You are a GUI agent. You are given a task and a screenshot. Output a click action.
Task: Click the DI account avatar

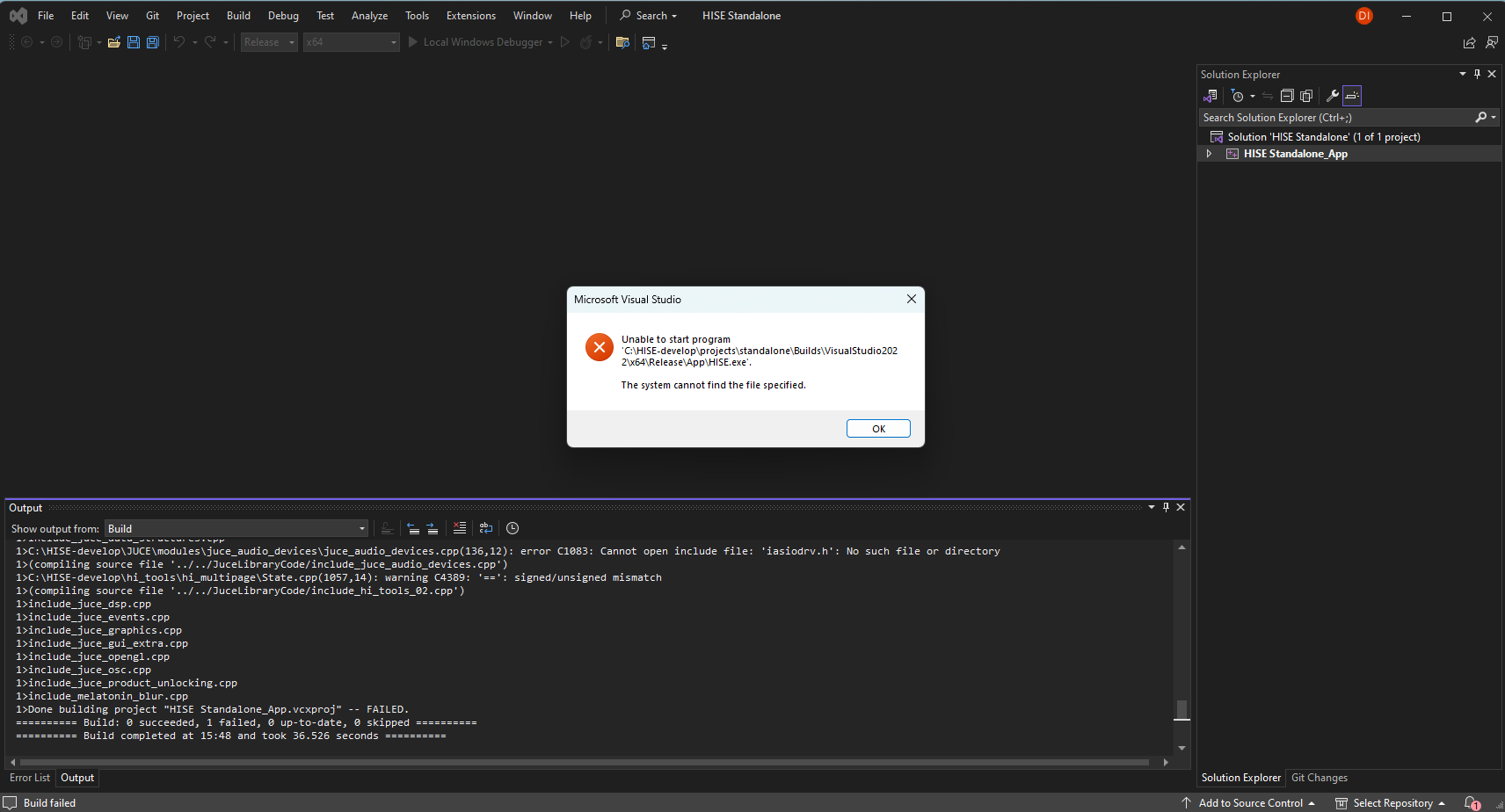click(1364, 16)
